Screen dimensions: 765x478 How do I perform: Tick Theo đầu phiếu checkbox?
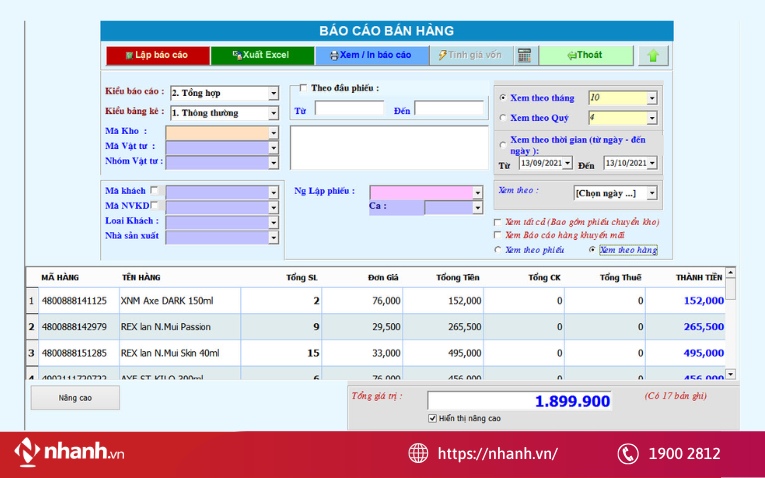(303, 88)
